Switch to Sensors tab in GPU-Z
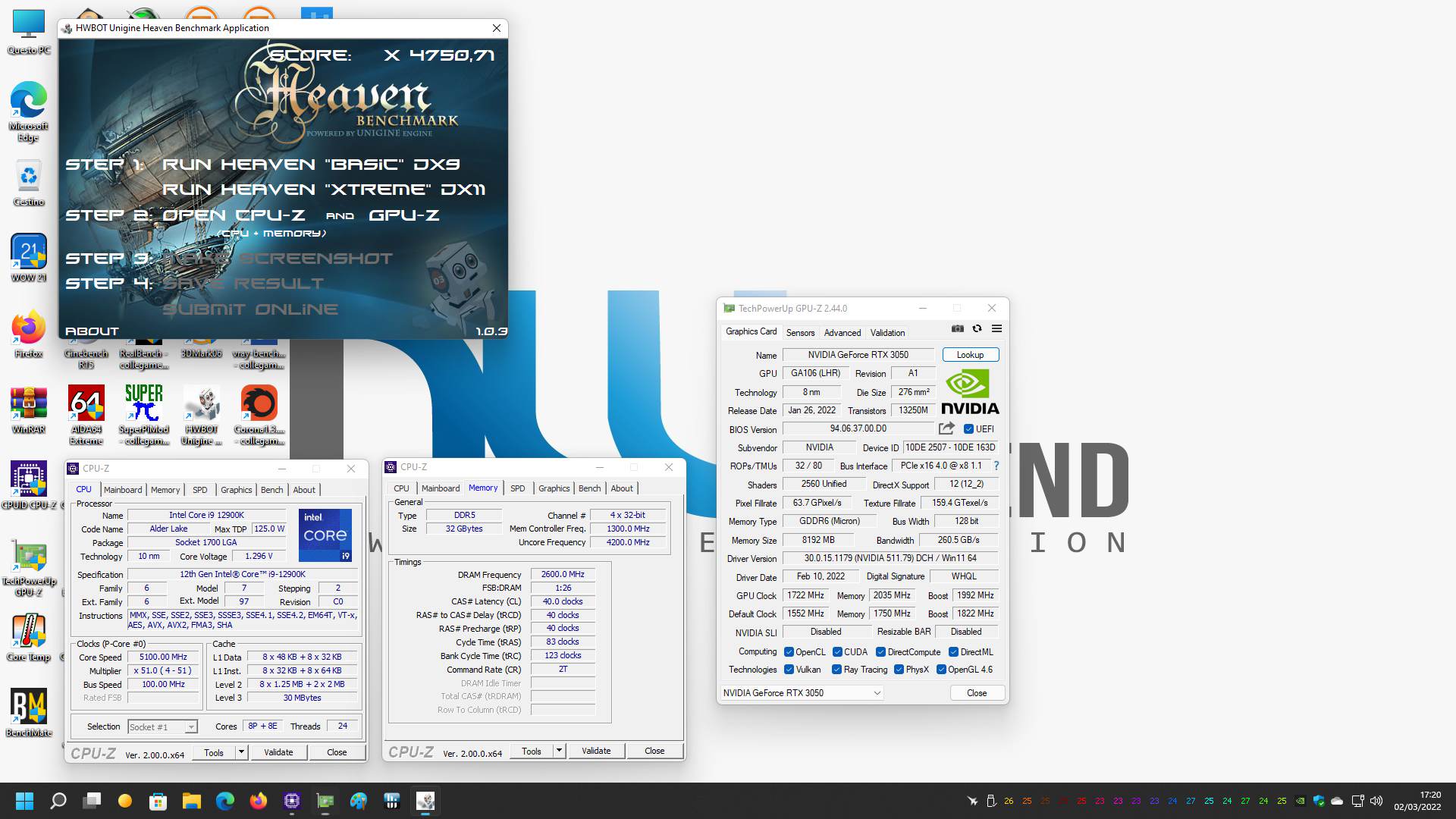Viewport: 1456px width, 819px height. (800, 333)
